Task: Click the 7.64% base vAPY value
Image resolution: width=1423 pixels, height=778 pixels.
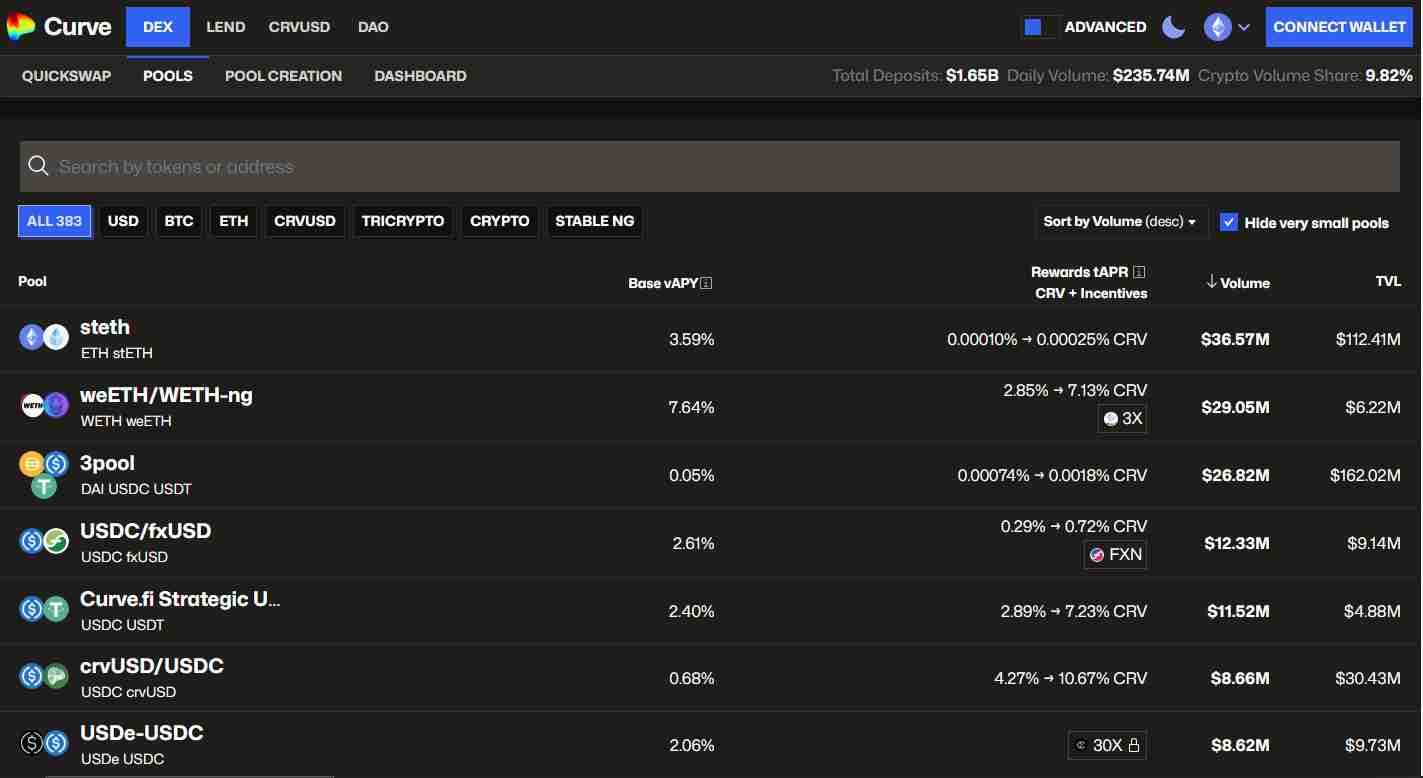Action: (x=691, y=407)
